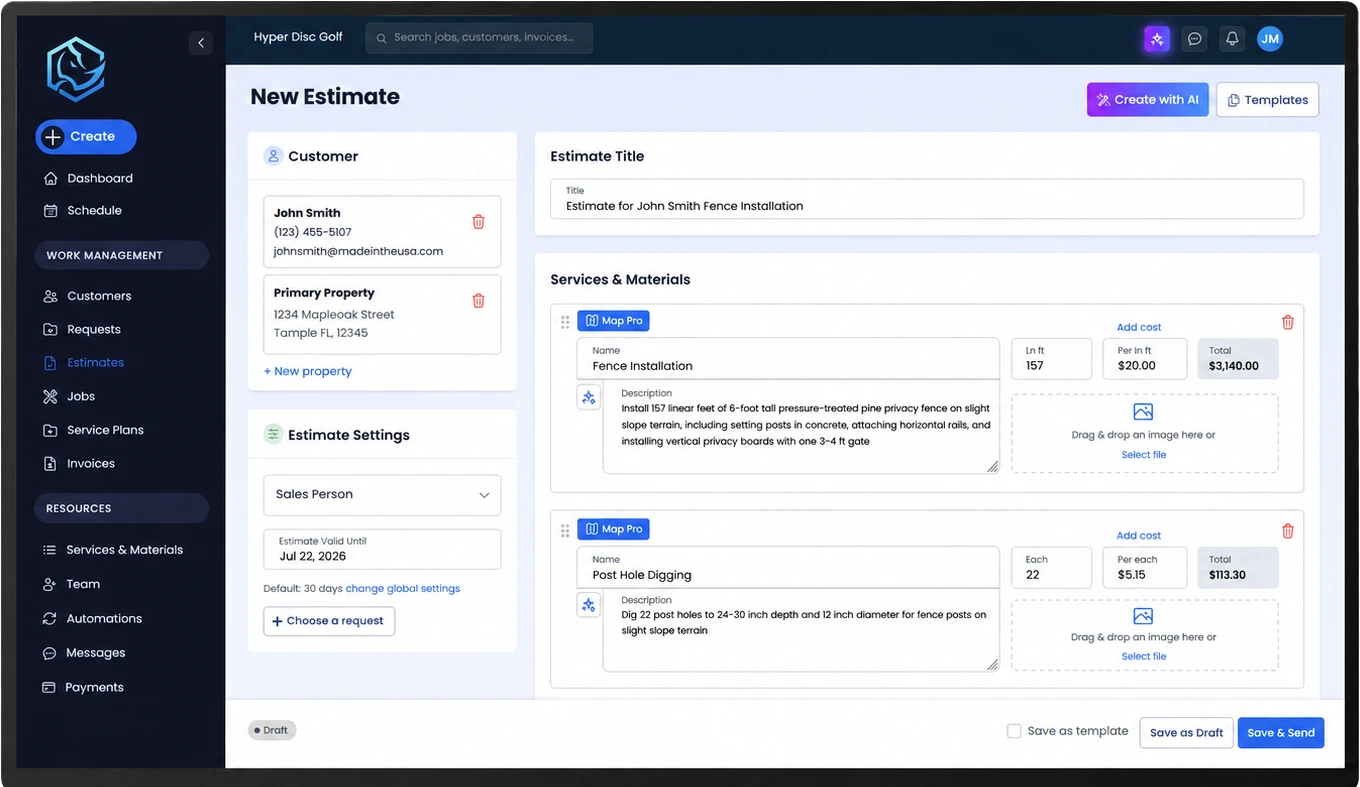
Task: Open Team page in sidebar
Action: pyautogui.click(x=83, y=584)
